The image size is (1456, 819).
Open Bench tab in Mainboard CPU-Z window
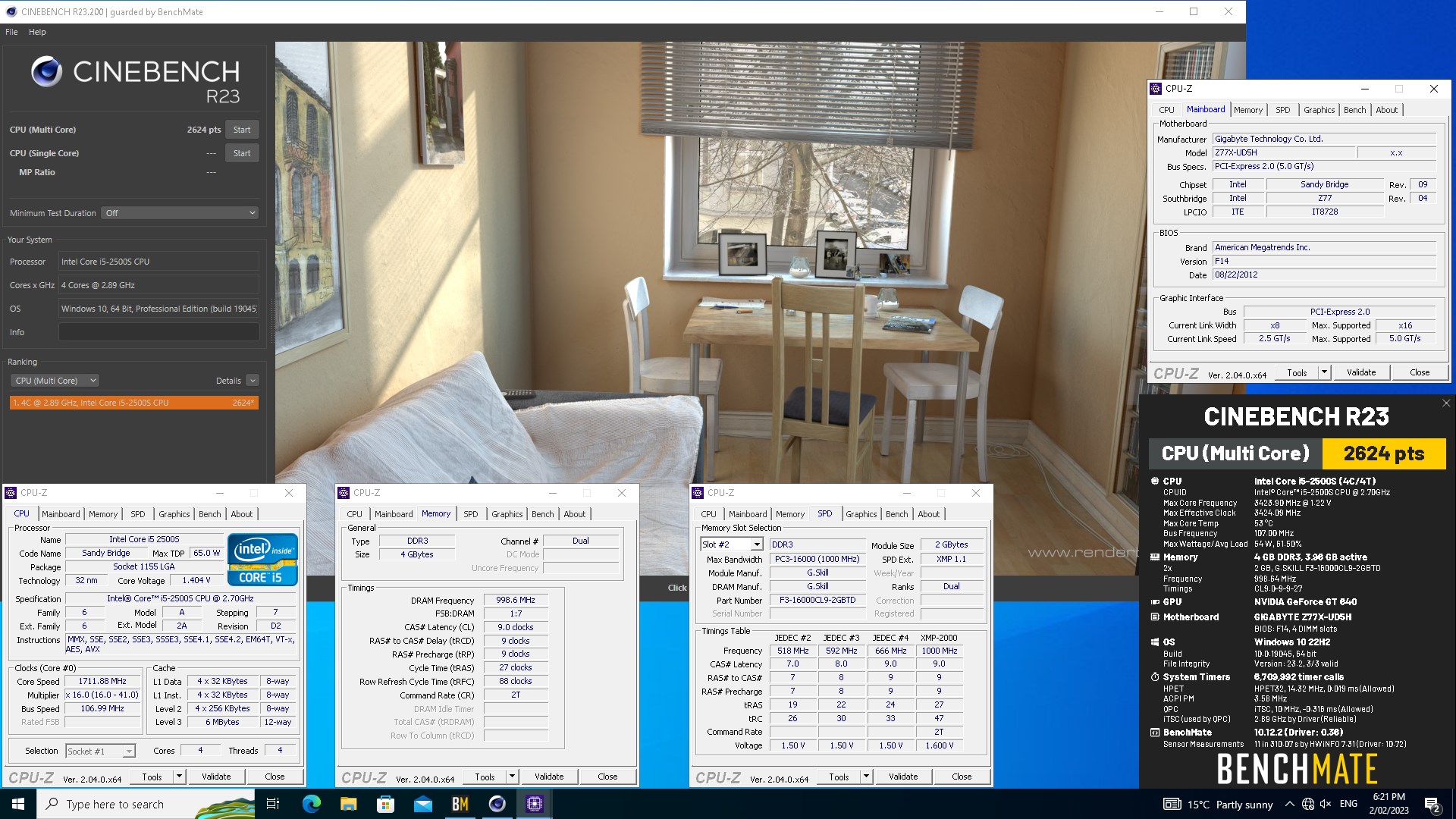pos(1354,110)
